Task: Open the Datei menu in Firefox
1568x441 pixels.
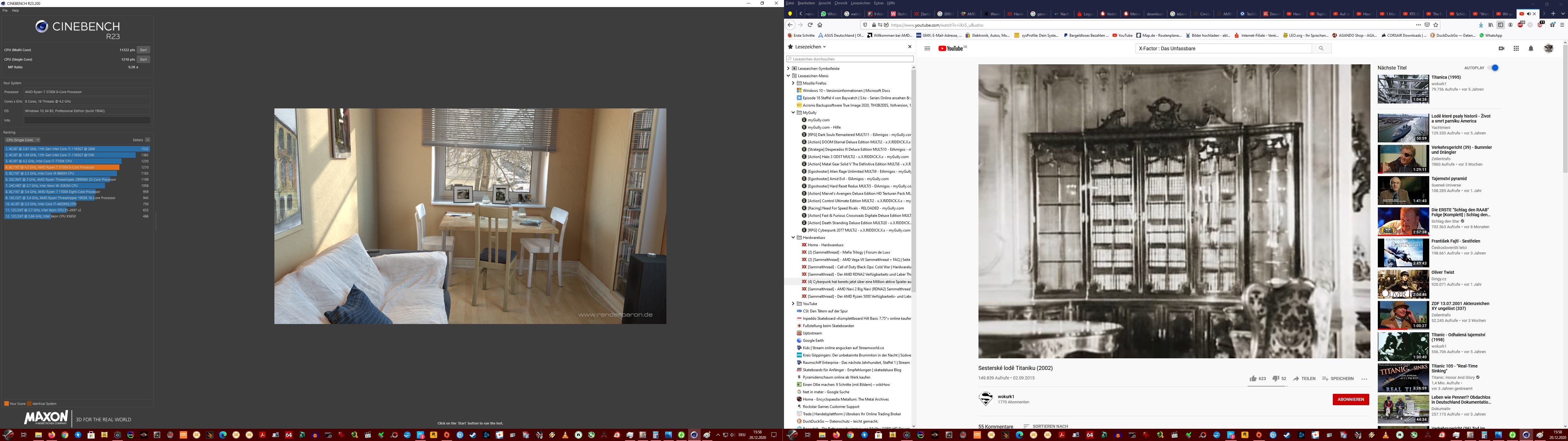Action: point(790,3)
